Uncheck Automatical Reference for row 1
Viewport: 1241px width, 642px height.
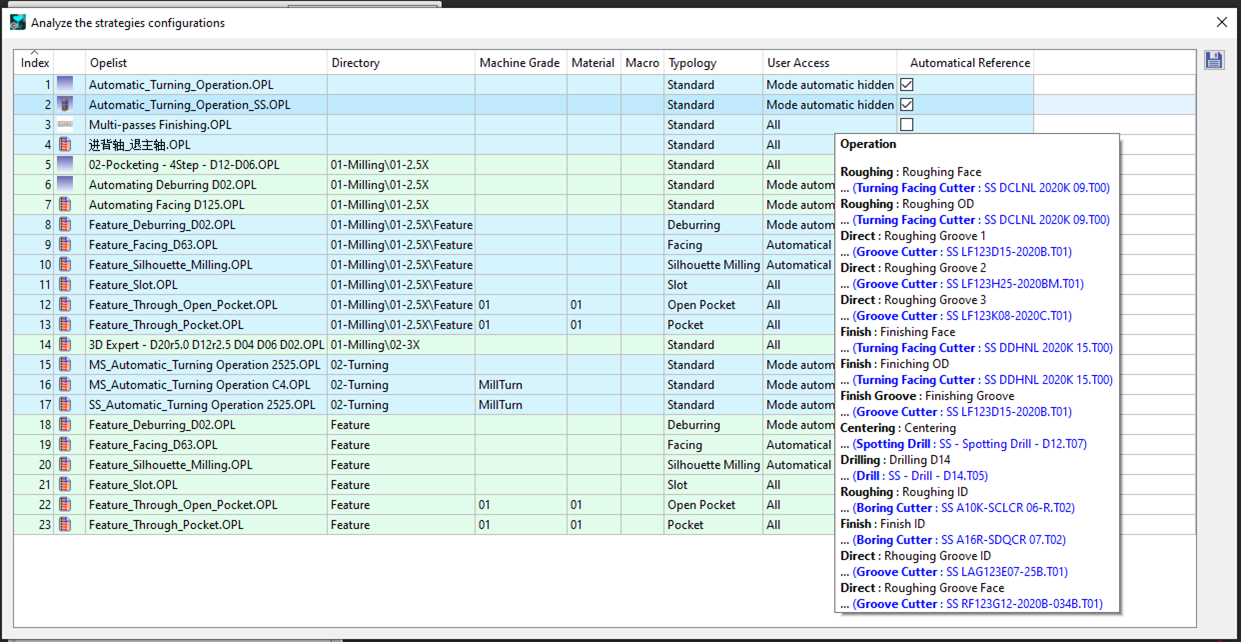tap(907, 85)
